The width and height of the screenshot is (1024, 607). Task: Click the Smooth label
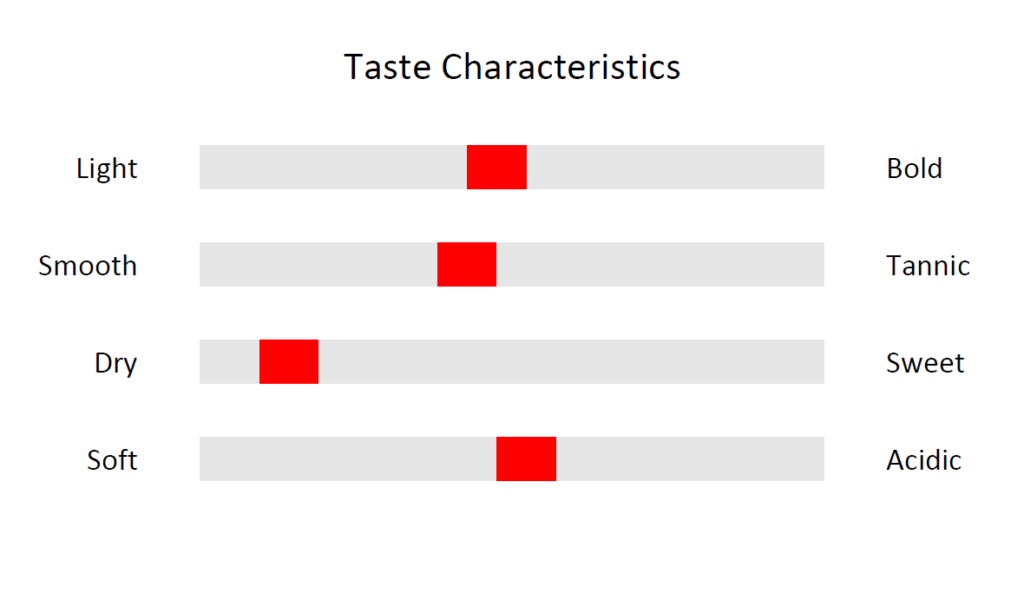(x=88, y=266)
